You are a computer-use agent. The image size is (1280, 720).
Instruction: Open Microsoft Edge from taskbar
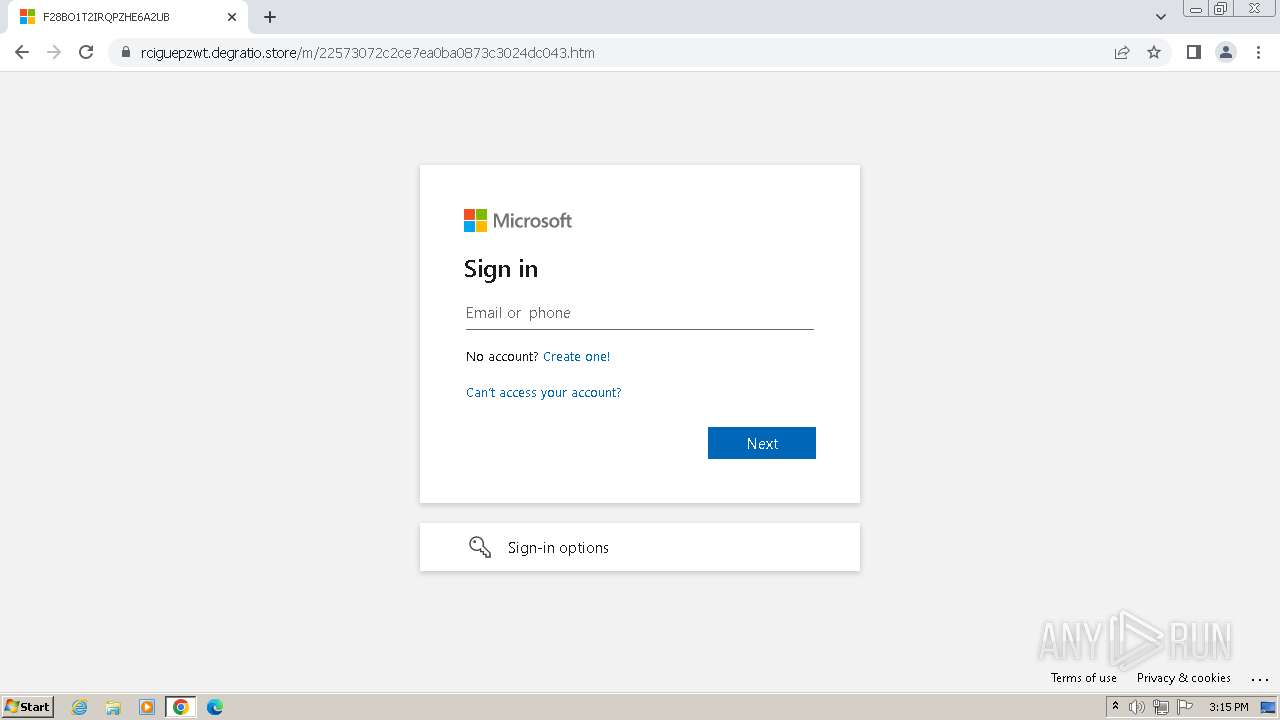coord(215,707)
